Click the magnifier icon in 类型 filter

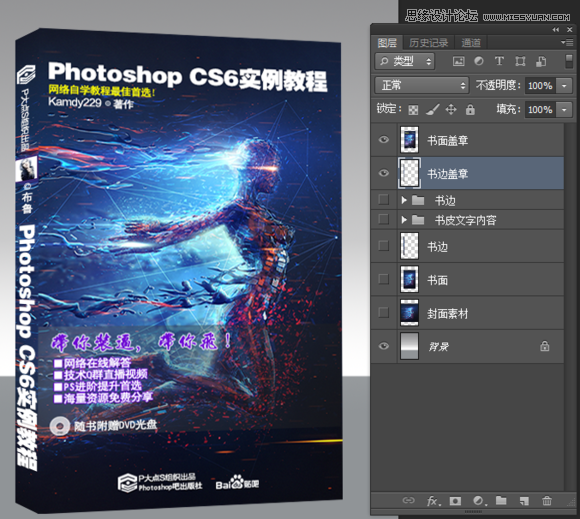[x=385, y=61]
